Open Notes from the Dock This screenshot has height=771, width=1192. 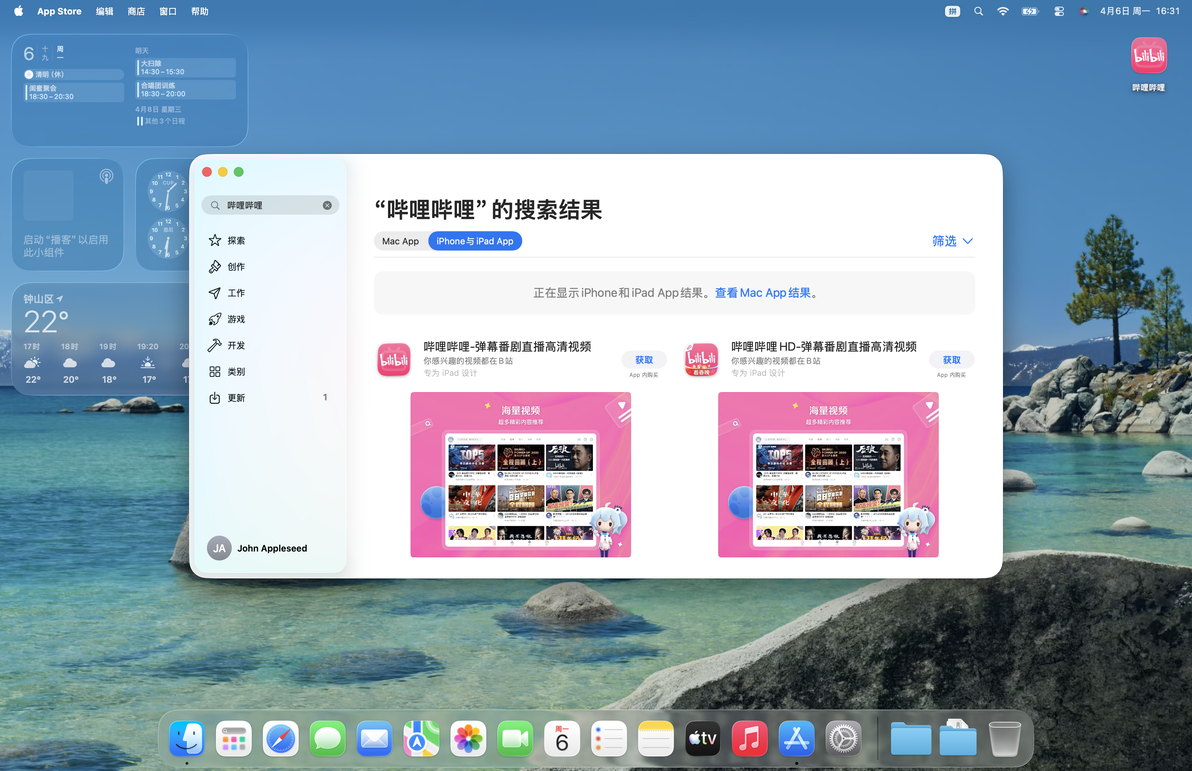[656, 738]
